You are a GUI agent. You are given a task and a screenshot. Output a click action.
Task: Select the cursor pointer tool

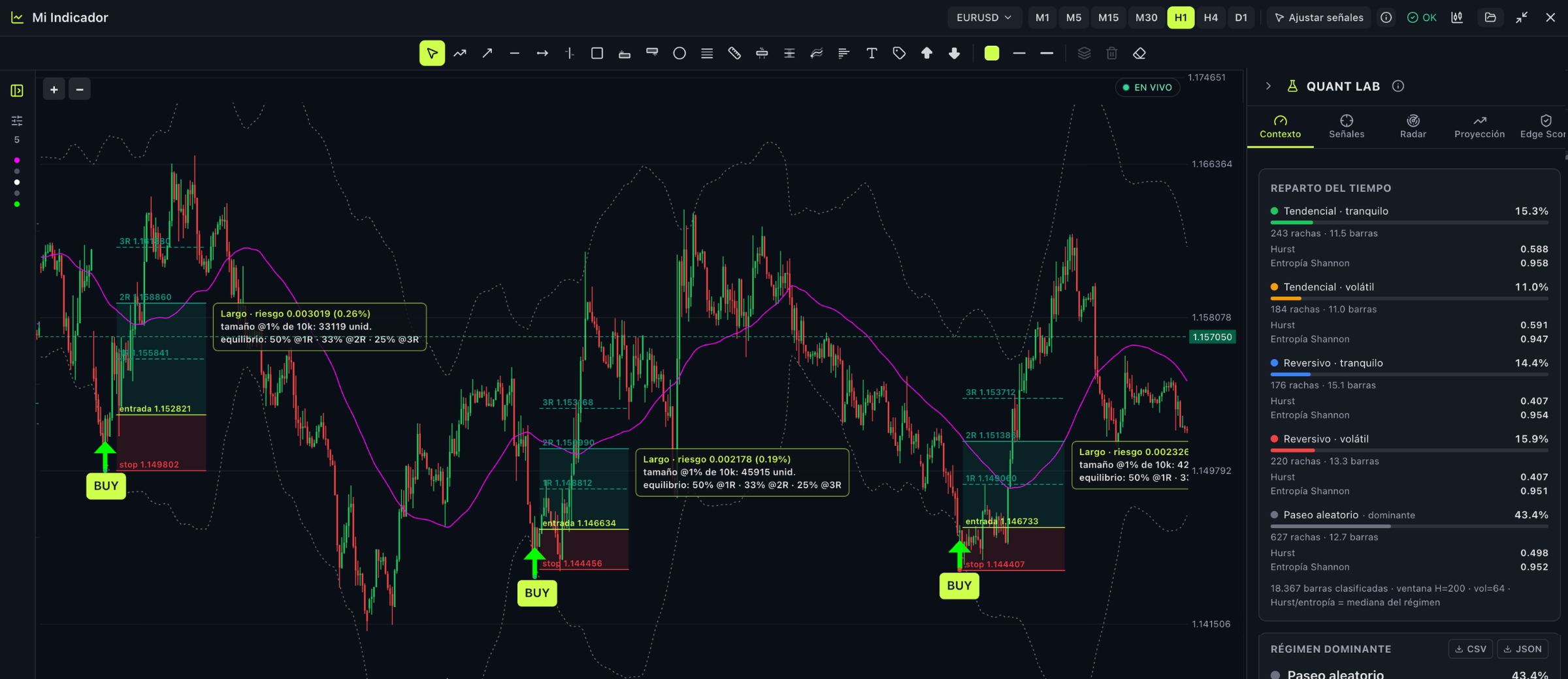[x=432, y=54]
